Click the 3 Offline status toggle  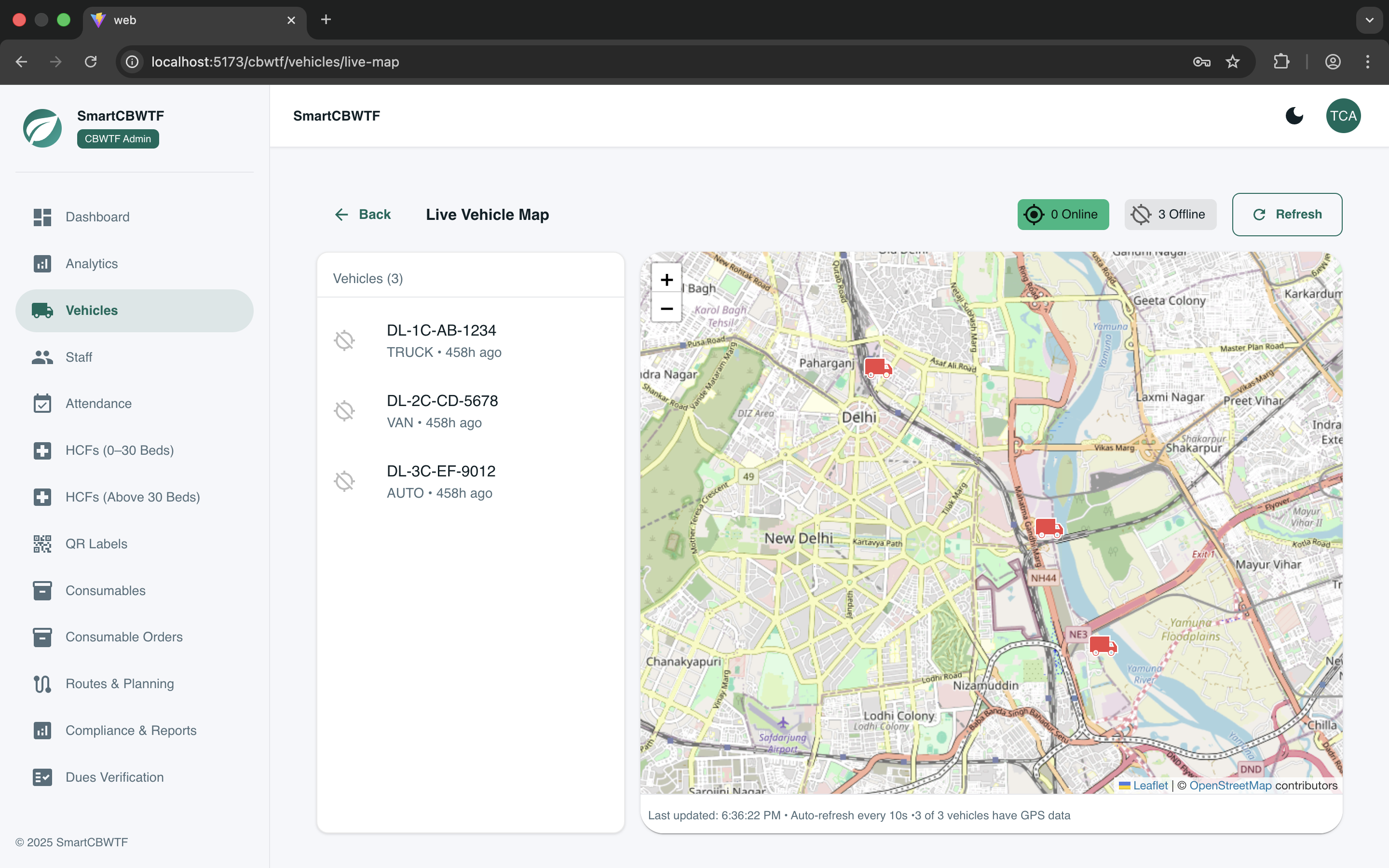point(1169,214)
